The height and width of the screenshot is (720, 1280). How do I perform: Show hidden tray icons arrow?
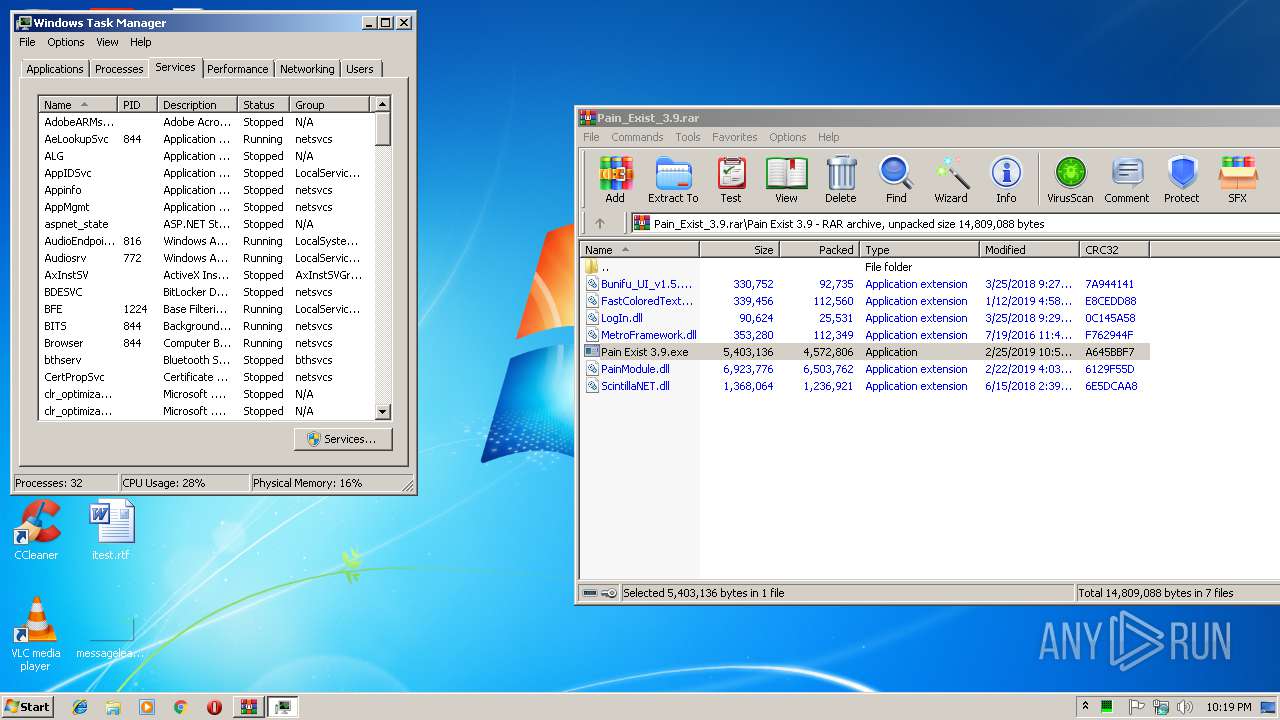coord(1085,707)
